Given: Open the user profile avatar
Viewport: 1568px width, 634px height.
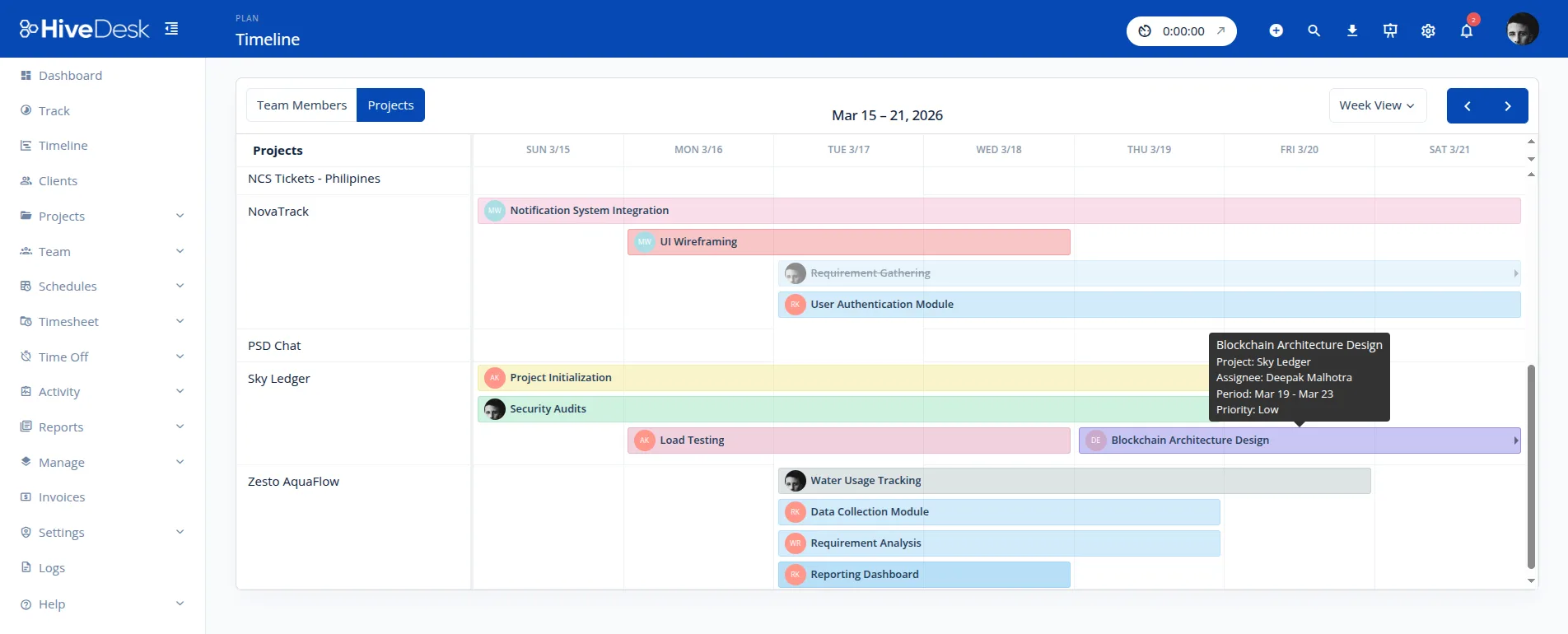Looking at the screenshot, I should tap(1522, 30).
